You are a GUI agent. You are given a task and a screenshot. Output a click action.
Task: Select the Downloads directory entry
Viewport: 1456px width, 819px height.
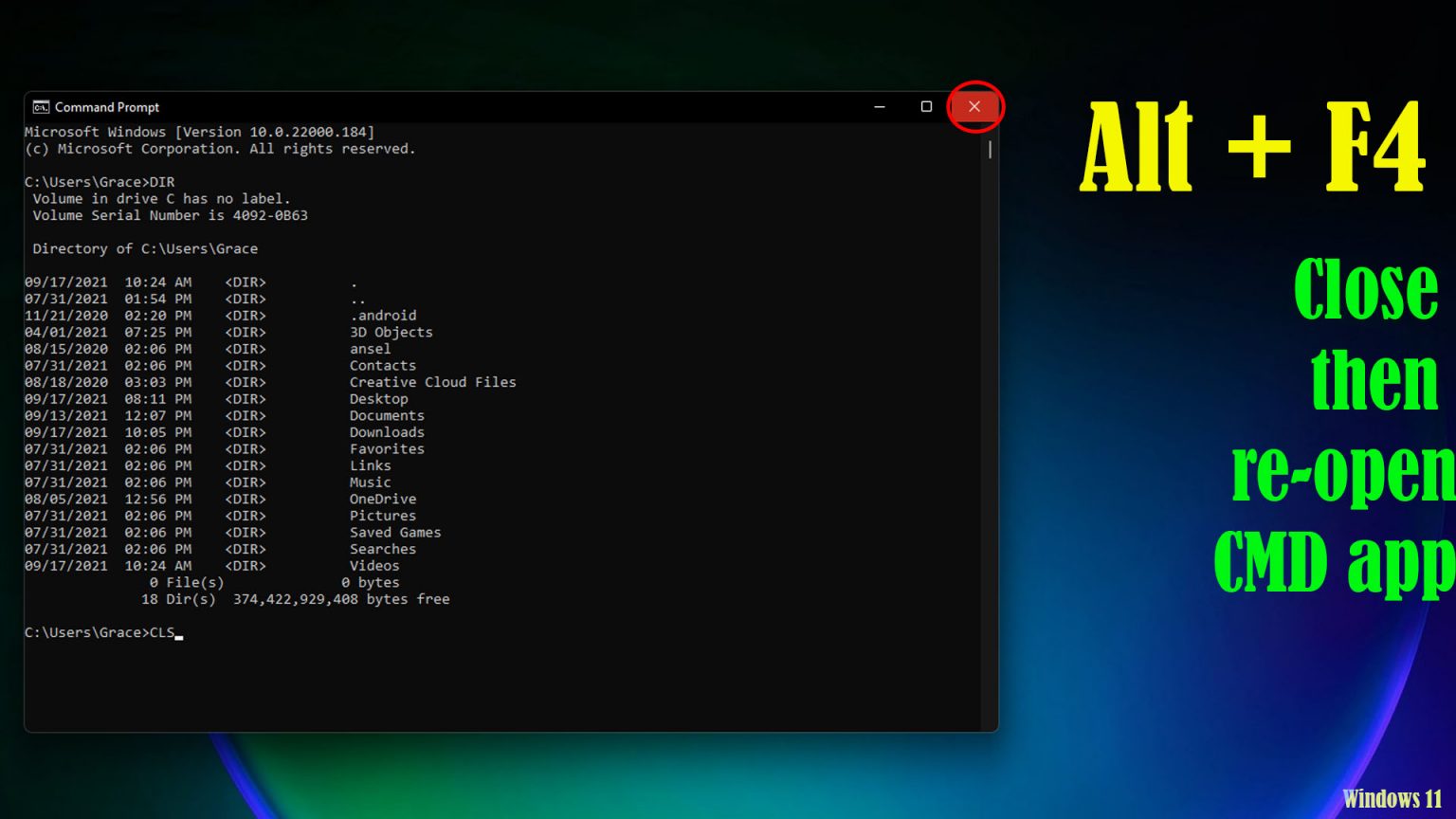pos(387,432)
